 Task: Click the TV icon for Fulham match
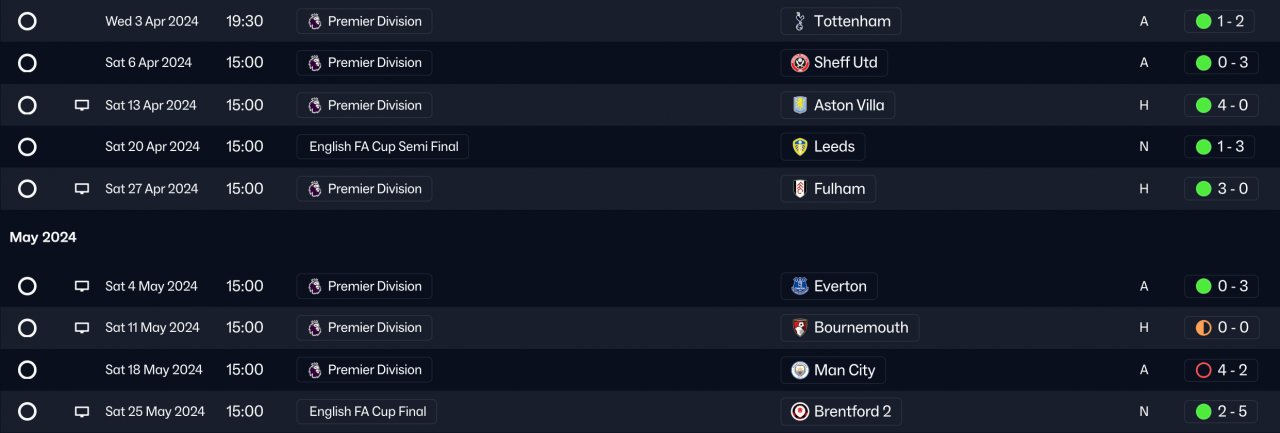pos(82,189)
